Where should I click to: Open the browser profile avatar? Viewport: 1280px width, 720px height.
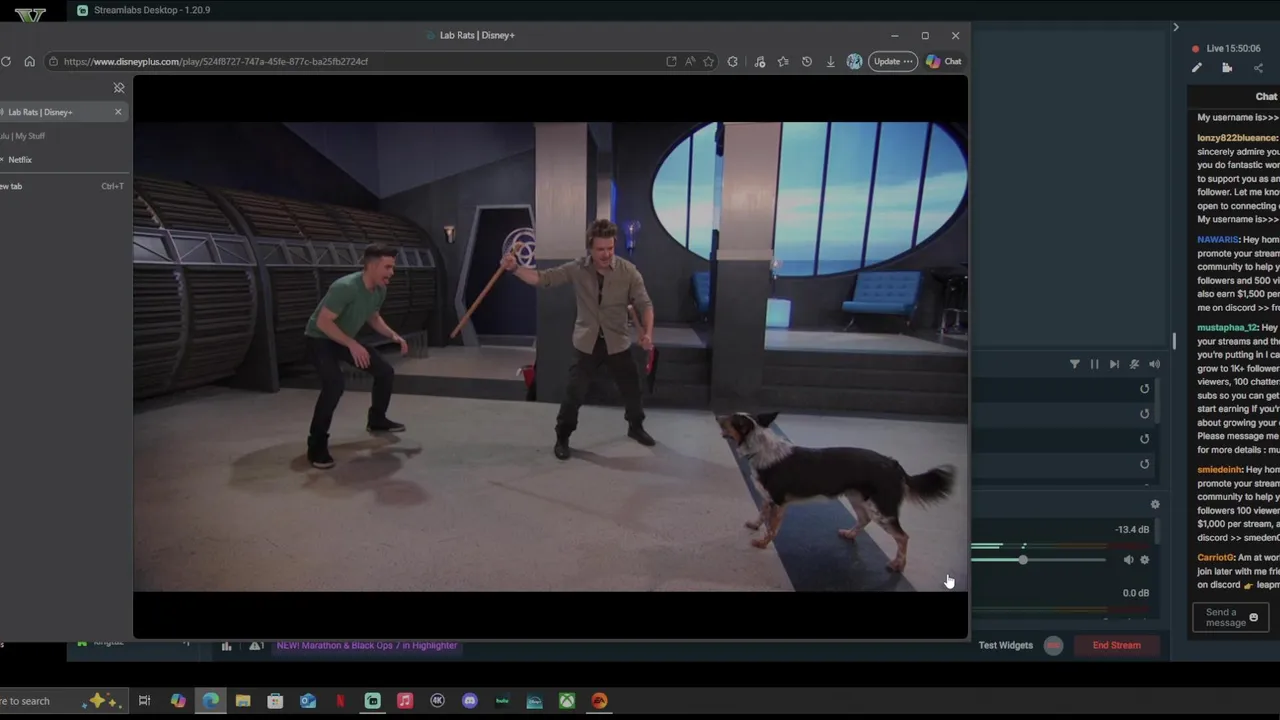coord(854,61)
